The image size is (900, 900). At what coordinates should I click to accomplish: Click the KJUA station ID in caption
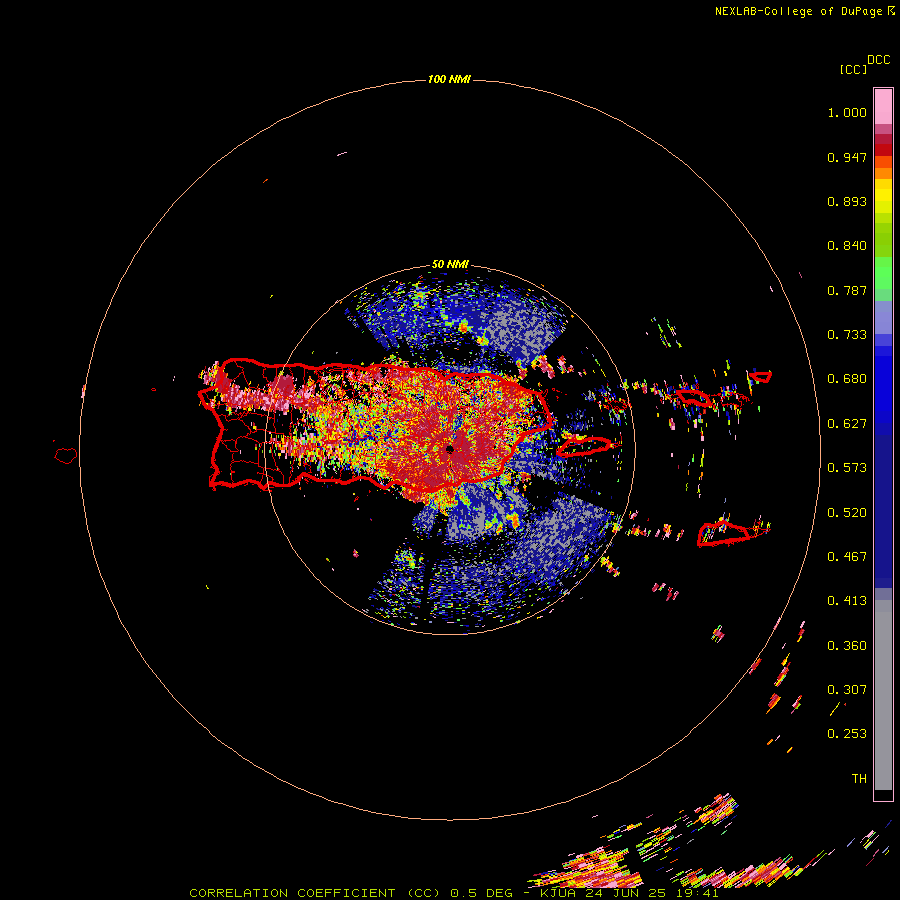pyautogui.click(x=559, y=893)
